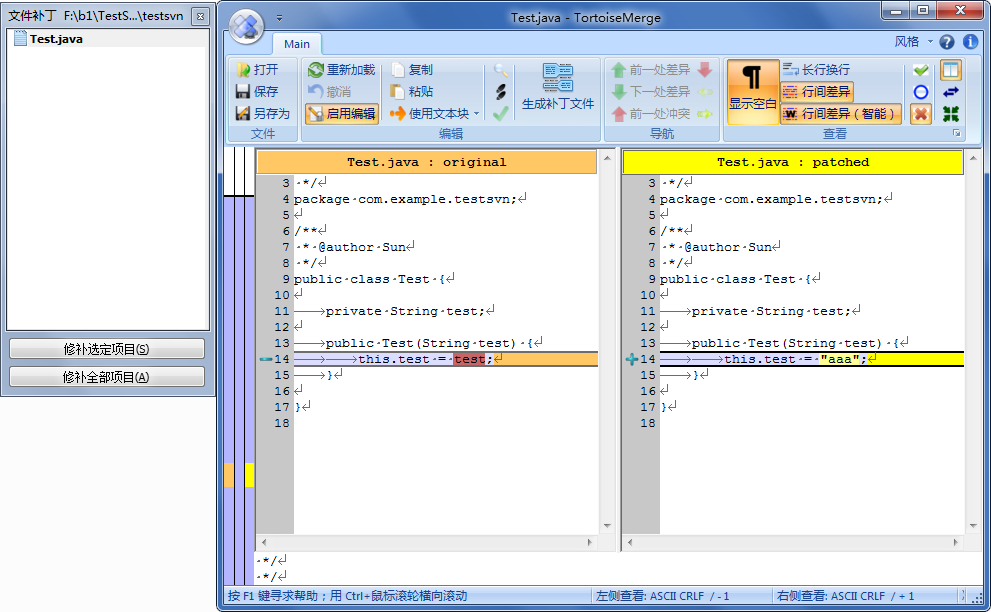Toggle 行间差异 inline diff
991x612 pixels.
pos(817,92)
